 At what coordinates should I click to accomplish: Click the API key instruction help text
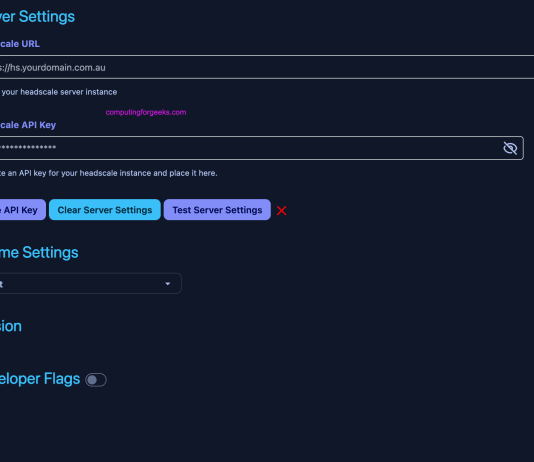(109, 173)
